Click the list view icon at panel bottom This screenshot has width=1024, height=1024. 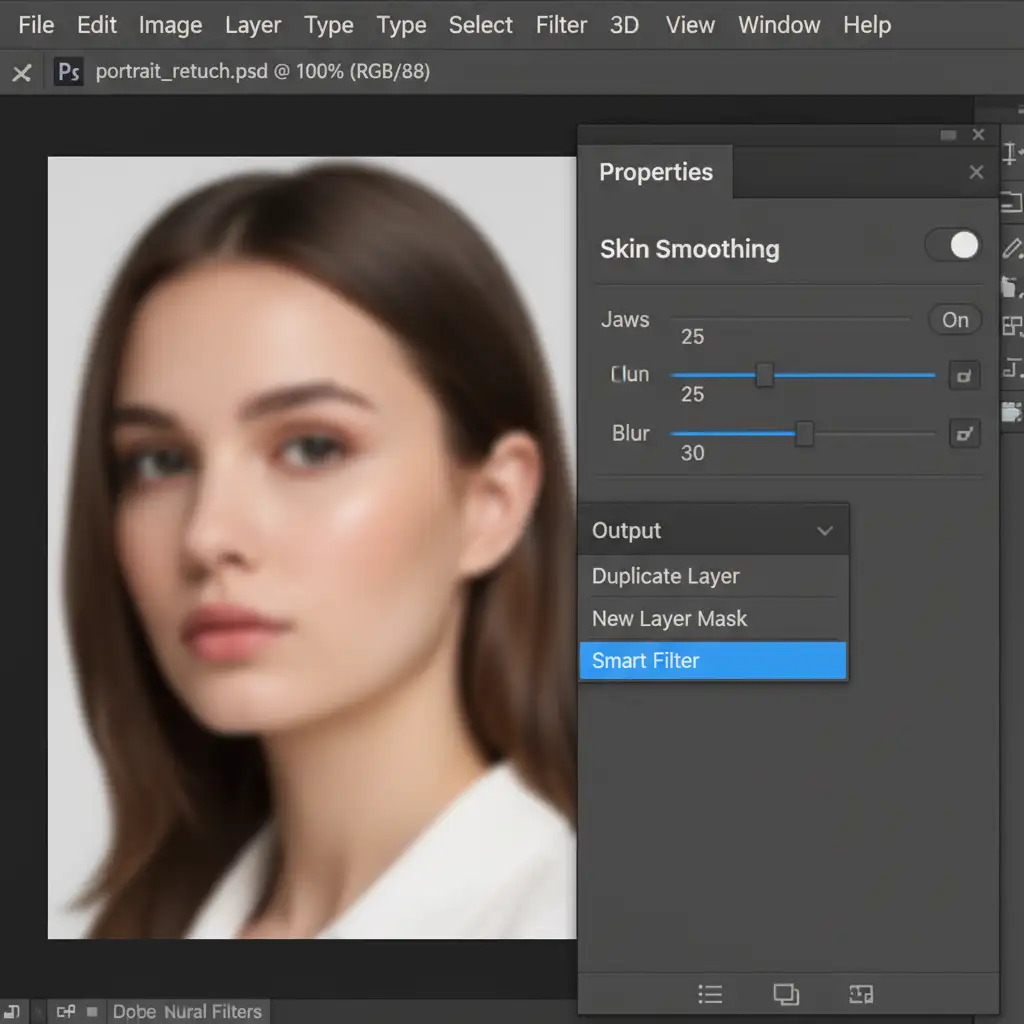[x=710, y=993]
